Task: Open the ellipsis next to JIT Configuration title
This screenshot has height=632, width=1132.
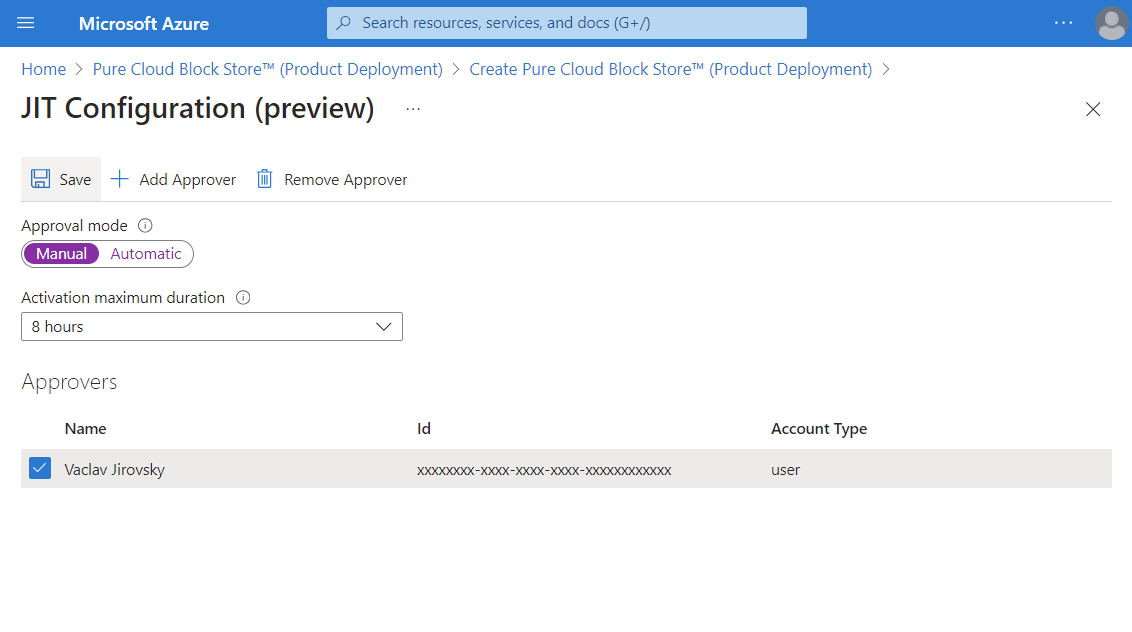Action: pos(413,109)
